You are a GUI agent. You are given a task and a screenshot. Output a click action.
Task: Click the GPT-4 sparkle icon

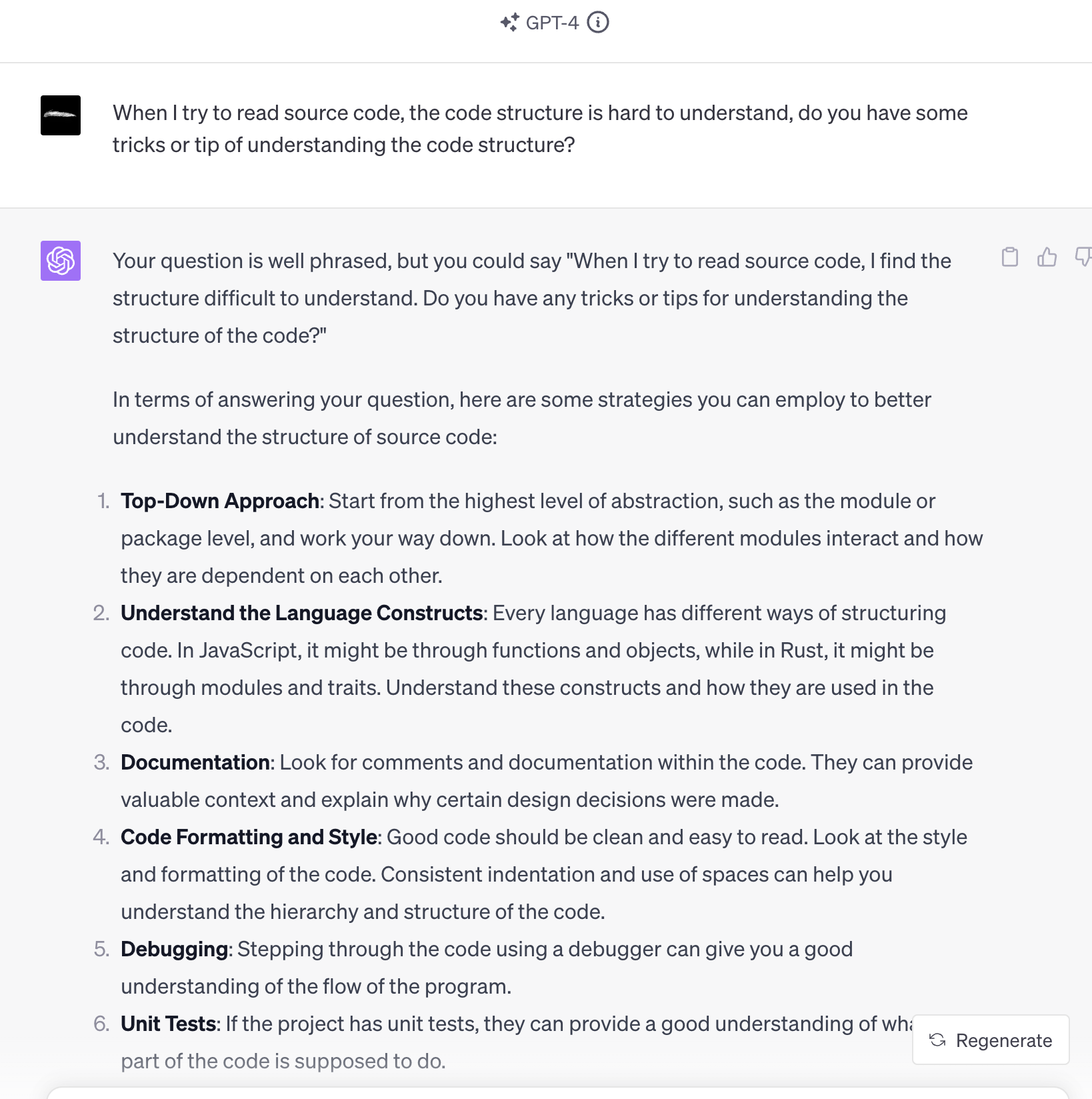[x=509, y=23]
